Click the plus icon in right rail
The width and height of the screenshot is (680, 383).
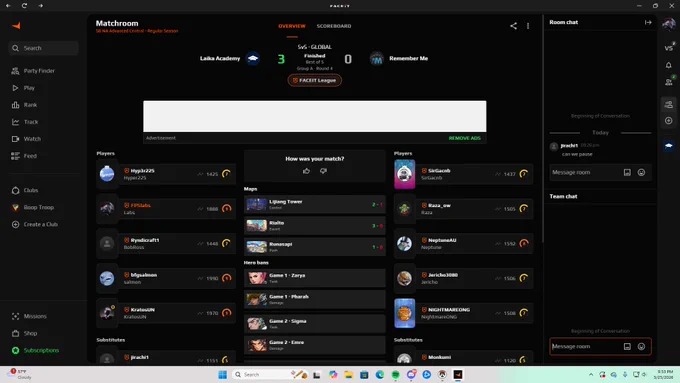tap(668, 121)
